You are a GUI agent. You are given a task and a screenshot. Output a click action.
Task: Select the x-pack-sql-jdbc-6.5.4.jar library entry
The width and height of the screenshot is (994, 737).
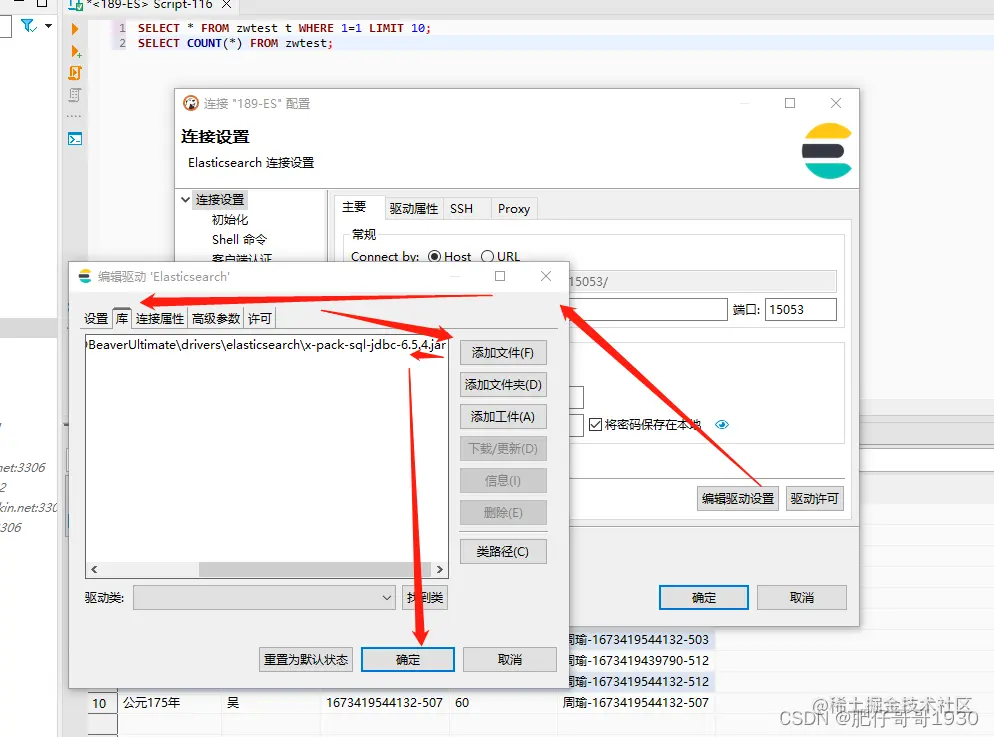266,345
